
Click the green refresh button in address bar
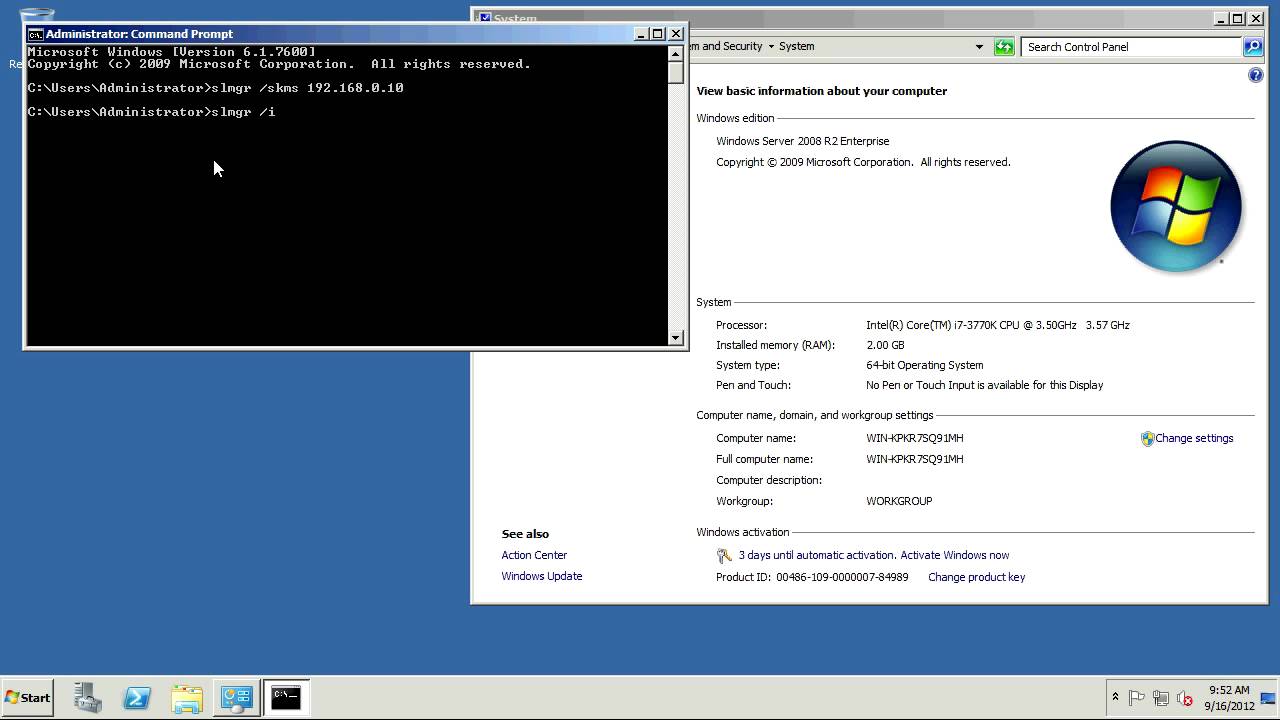pos(1004,47)
